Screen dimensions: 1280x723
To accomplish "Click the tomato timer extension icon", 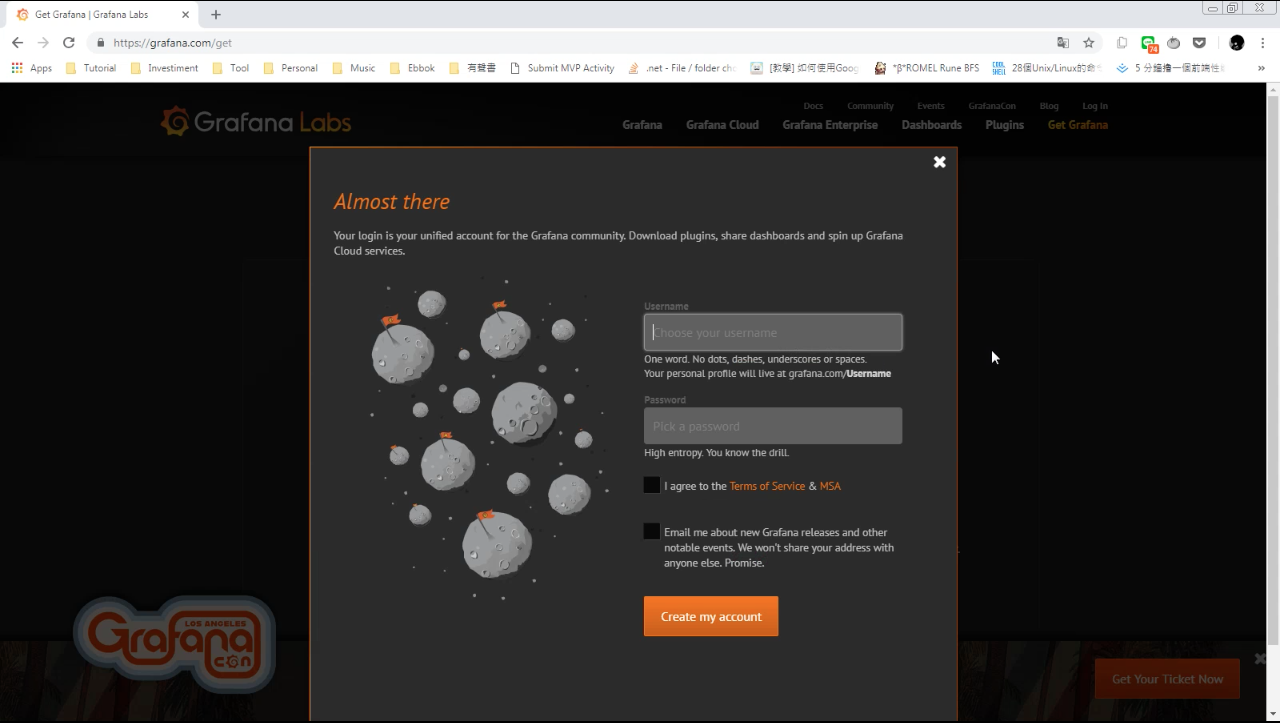I will pos(1174,43).
